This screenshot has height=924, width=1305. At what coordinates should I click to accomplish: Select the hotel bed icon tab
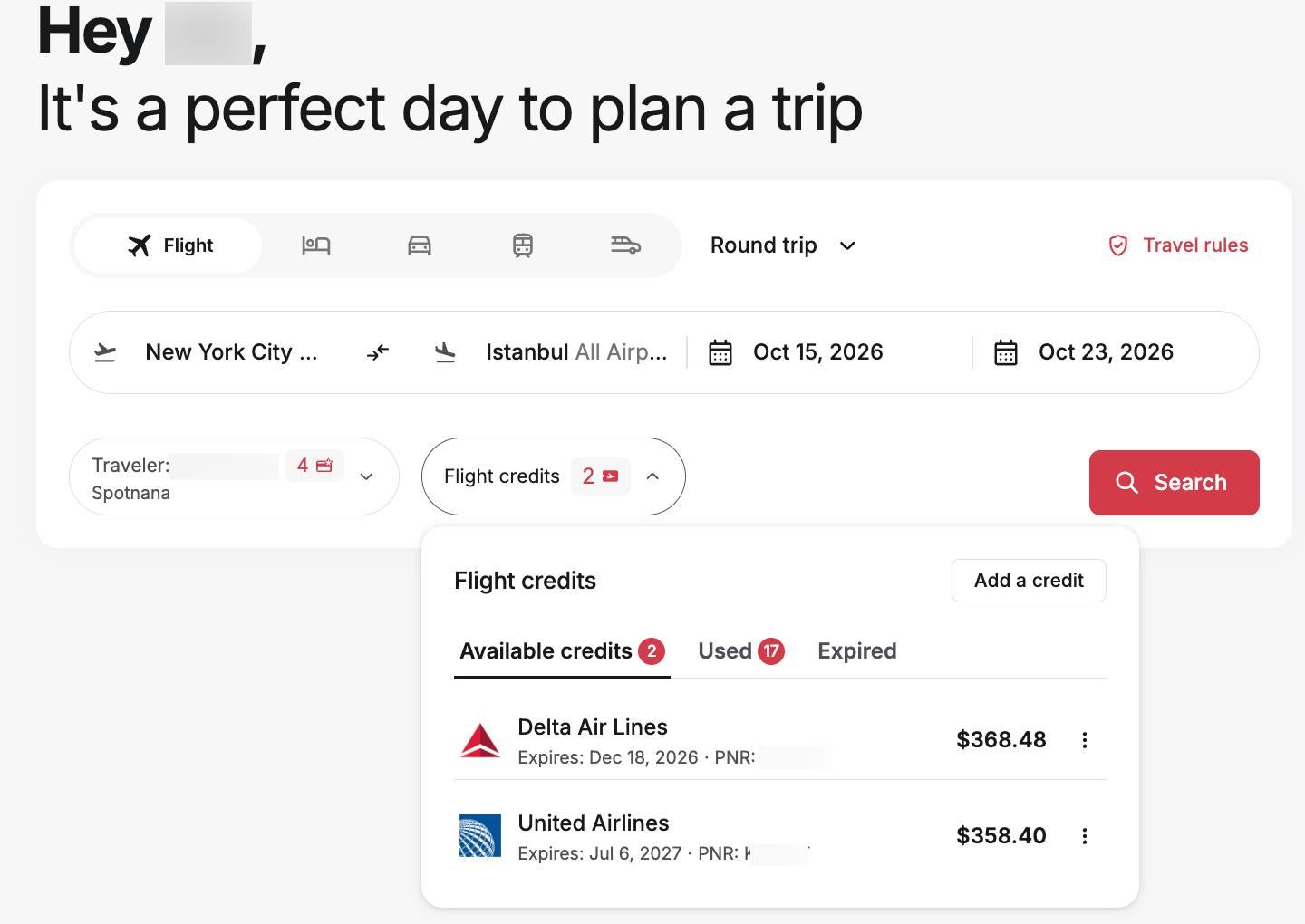(315, 245)
